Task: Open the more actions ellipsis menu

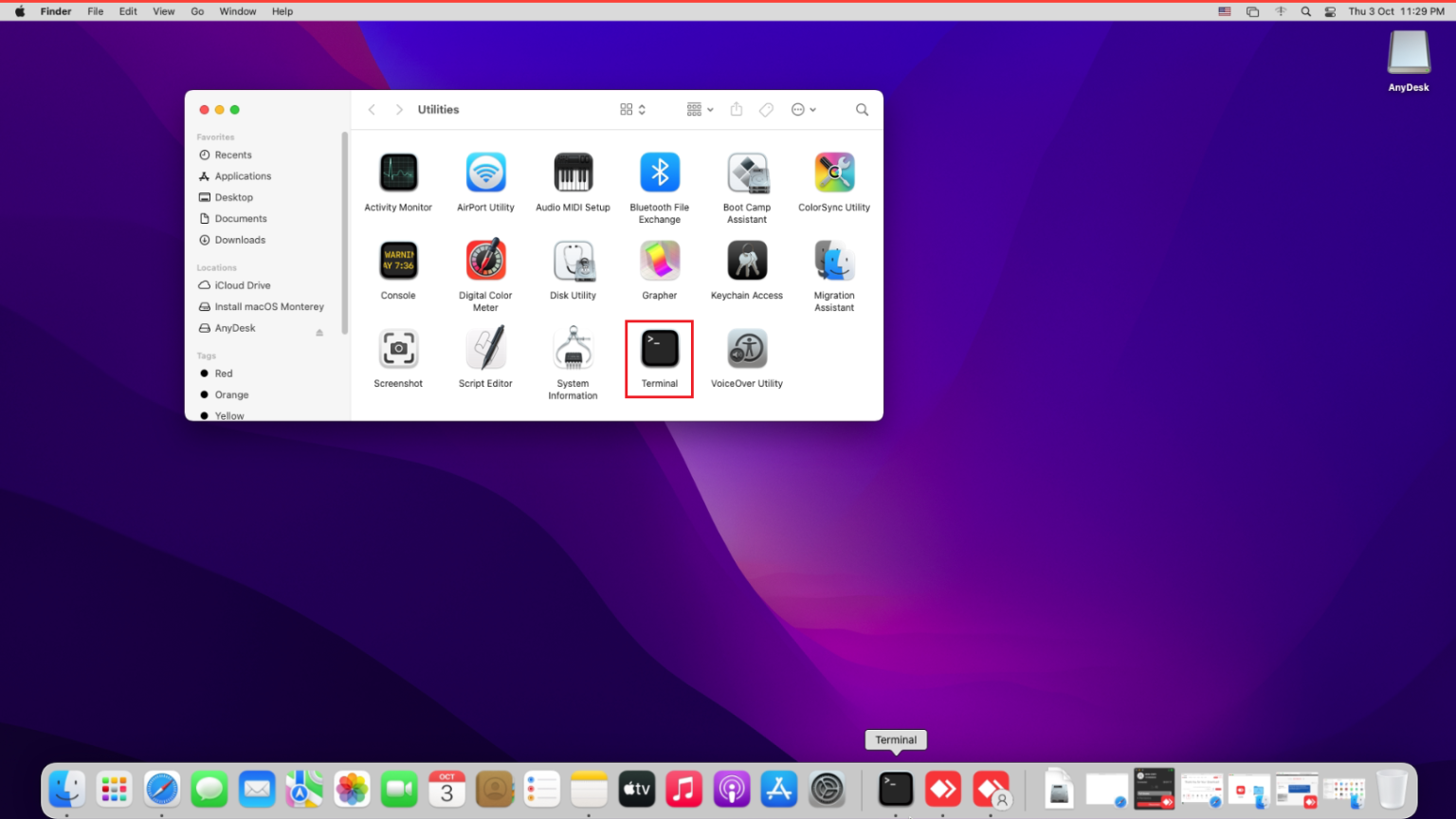Action: 803,109
